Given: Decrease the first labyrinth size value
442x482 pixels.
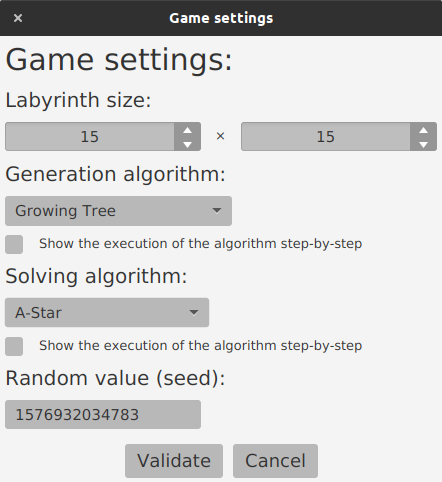Looking at the screenshot, I should tap(187, 144).
